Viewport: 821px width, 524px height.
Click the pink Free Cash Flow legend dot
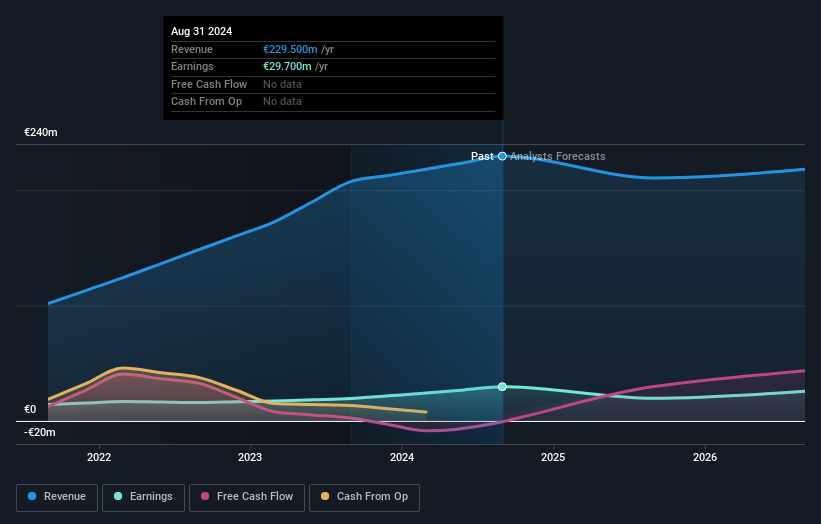(x=205, y=496)
